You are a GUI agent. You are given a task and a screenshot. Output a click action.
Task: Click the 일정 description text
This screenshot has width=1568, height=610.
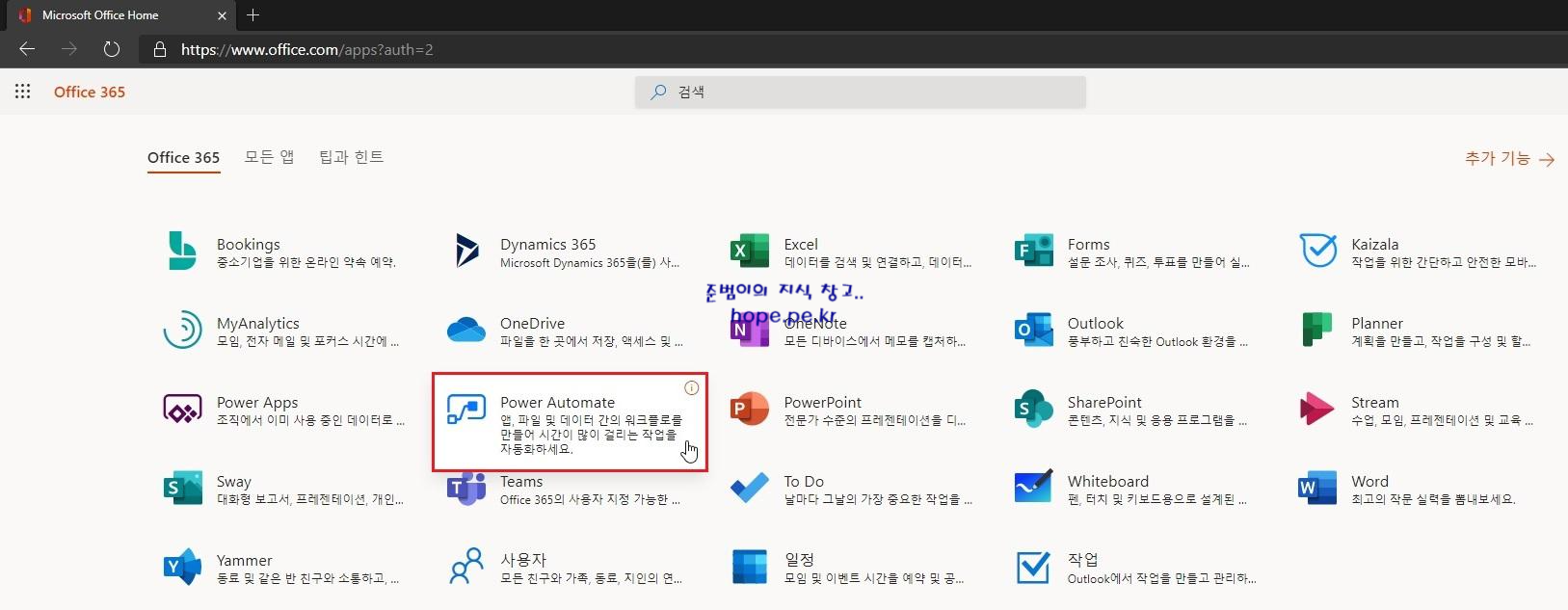click(874, 578)
